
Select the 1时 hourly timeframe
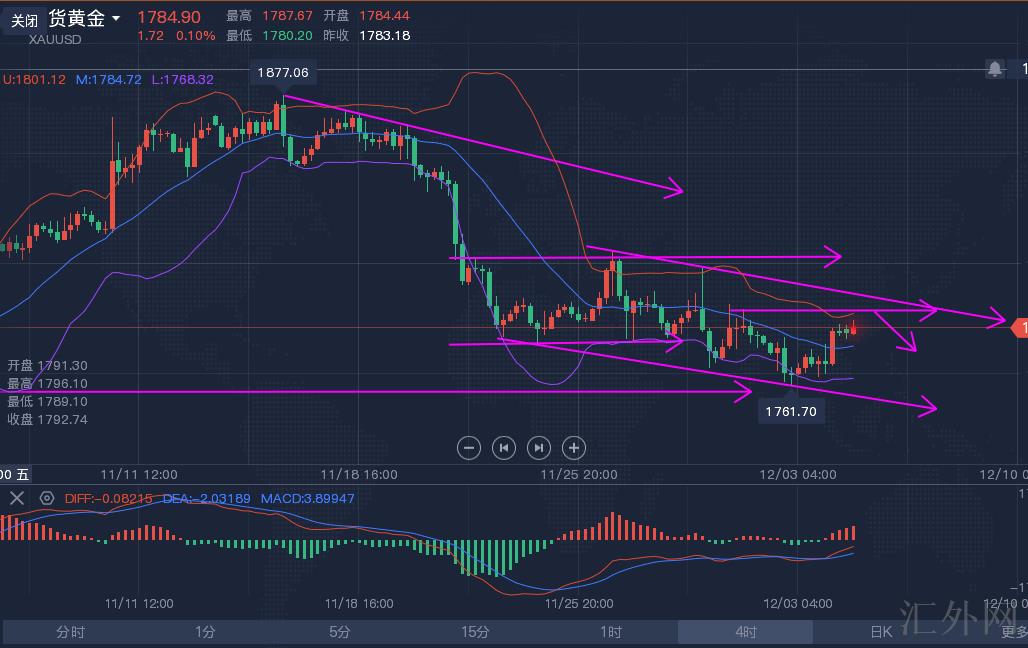click(611, 631)
